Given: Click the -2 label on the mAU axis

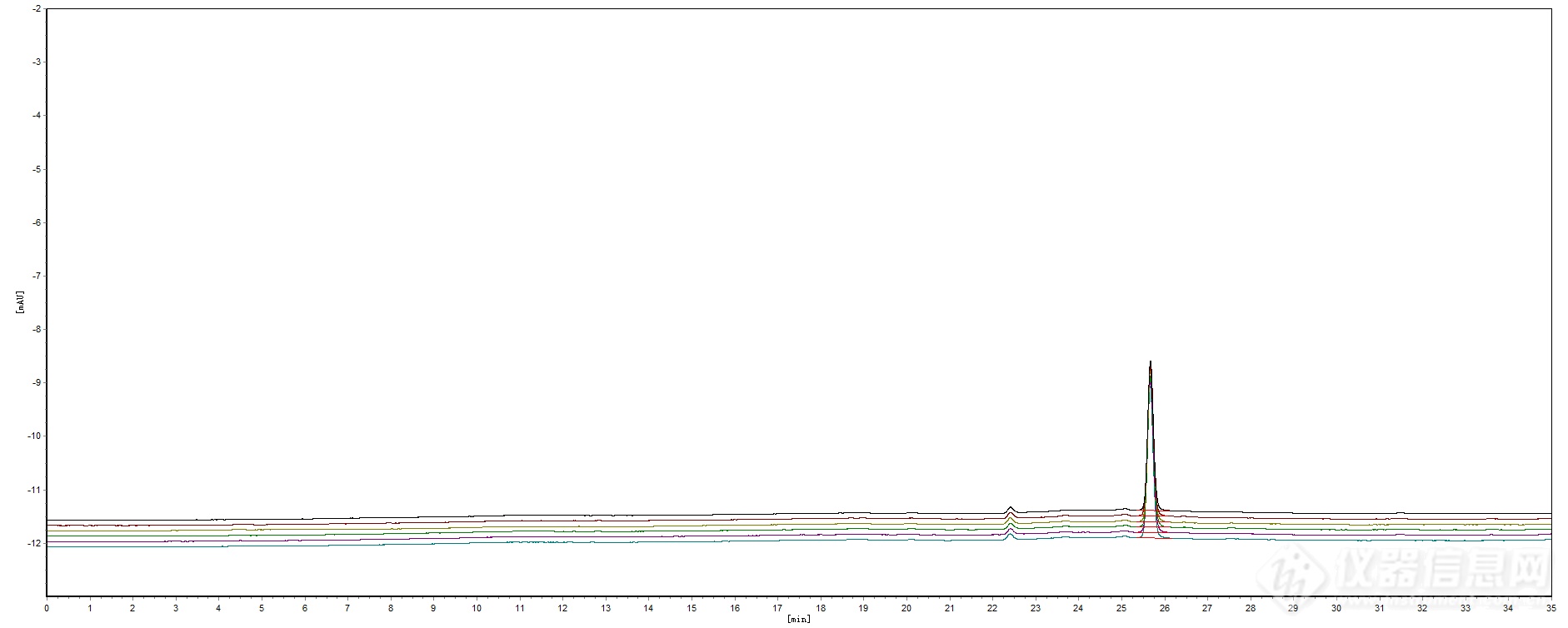Looking at the screenshot, I should 37,8.
